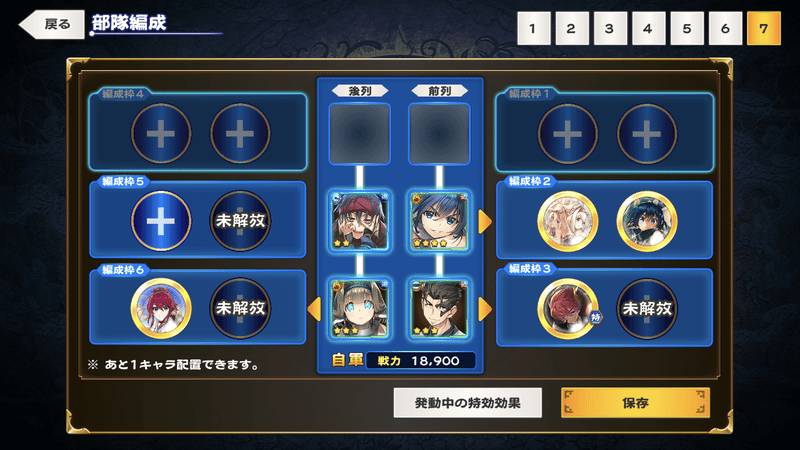
Task: Tap the plus icon in 編成枠5
Action: (161, 221)
